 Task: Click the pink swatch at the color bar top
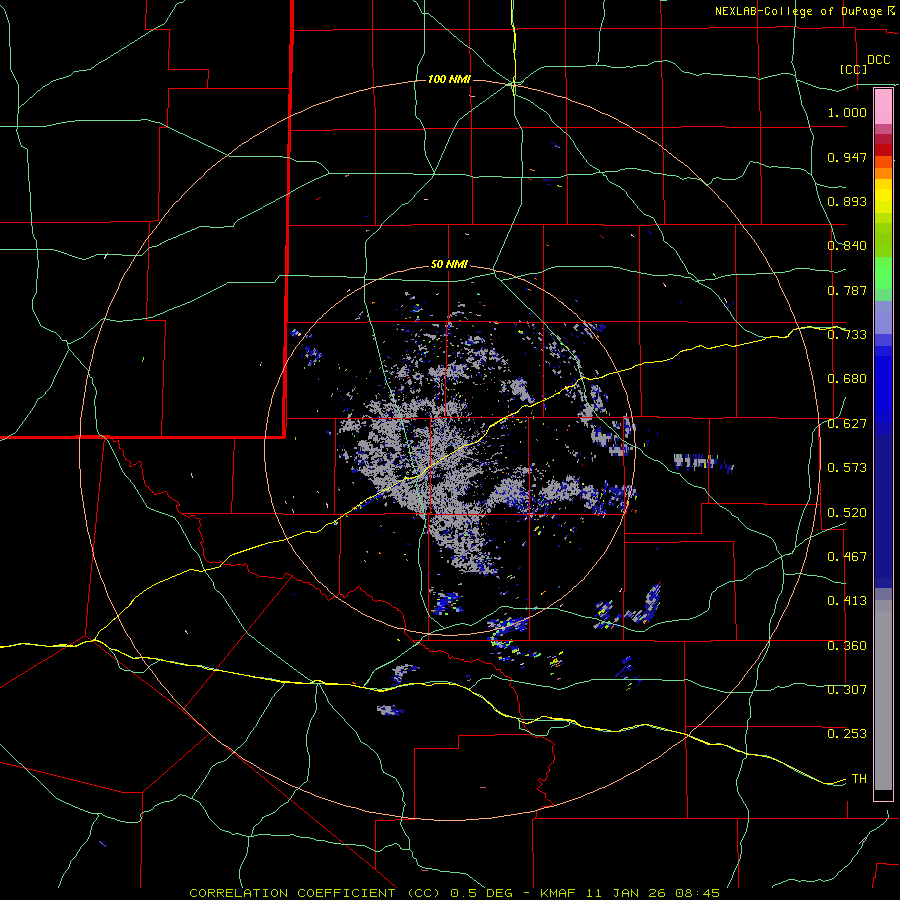[x=883, y=106]
